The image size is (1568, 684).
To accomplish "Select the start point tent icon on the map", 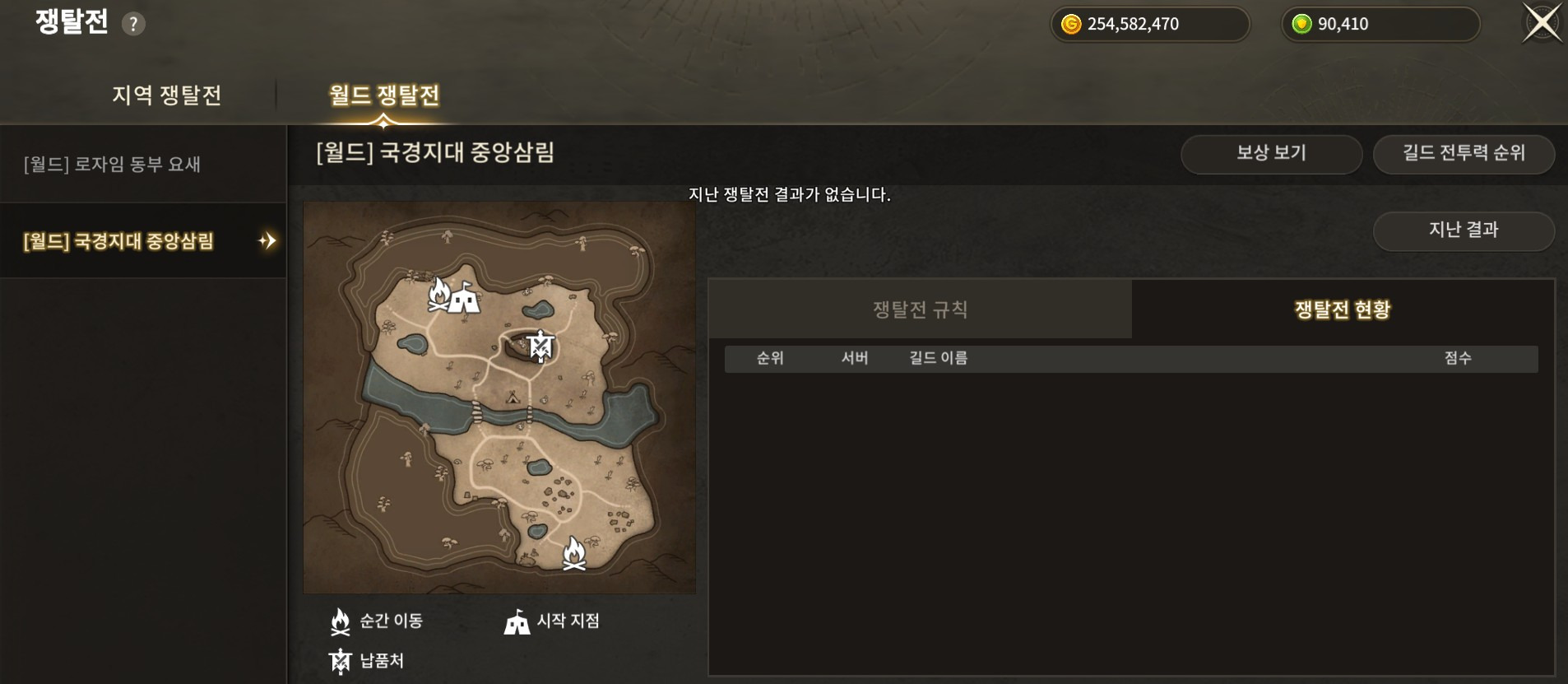I will pos(466,298).
